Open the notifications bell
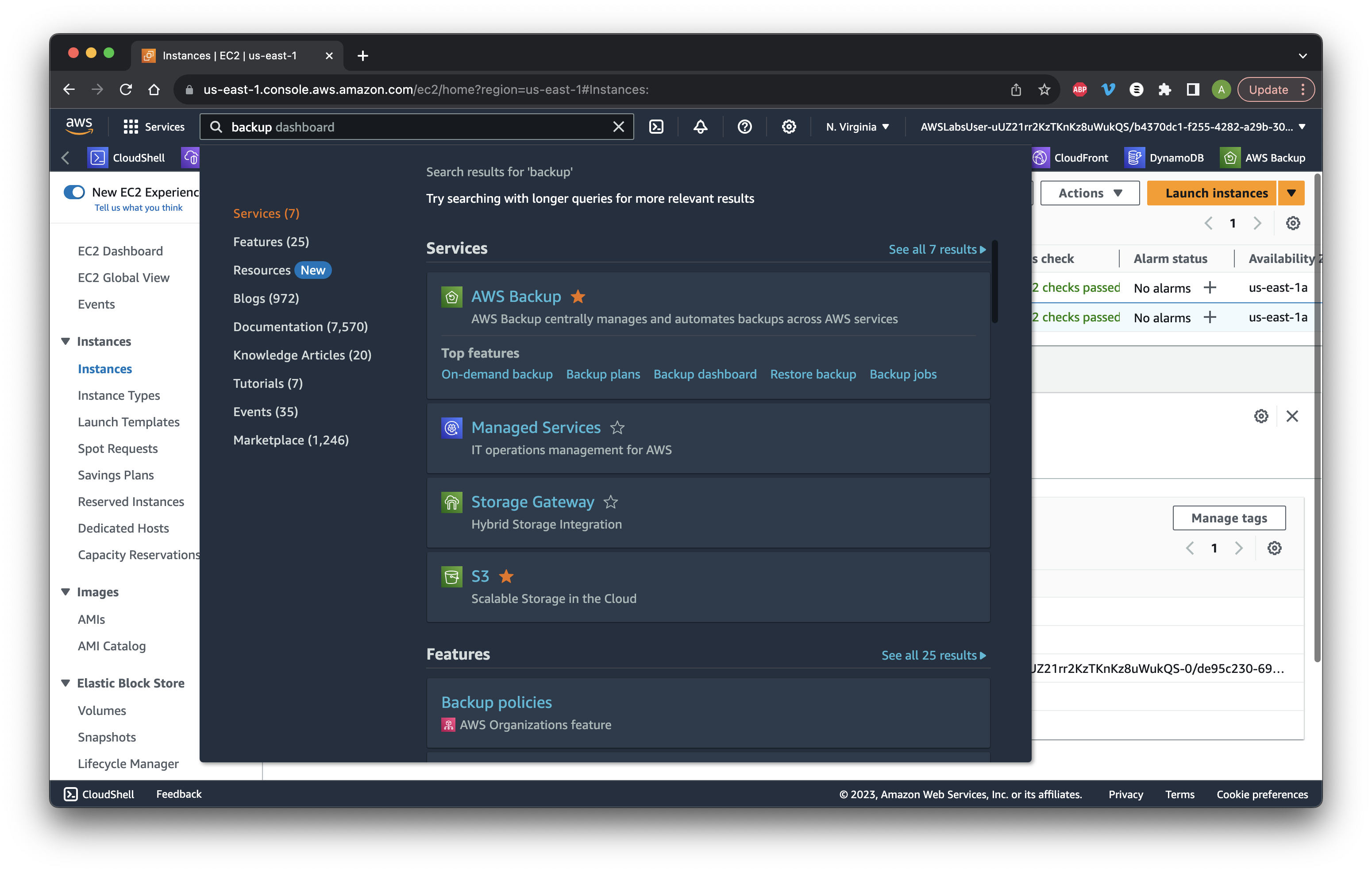The width and height of the screenshot is (1372, 873). pos(700,127)
